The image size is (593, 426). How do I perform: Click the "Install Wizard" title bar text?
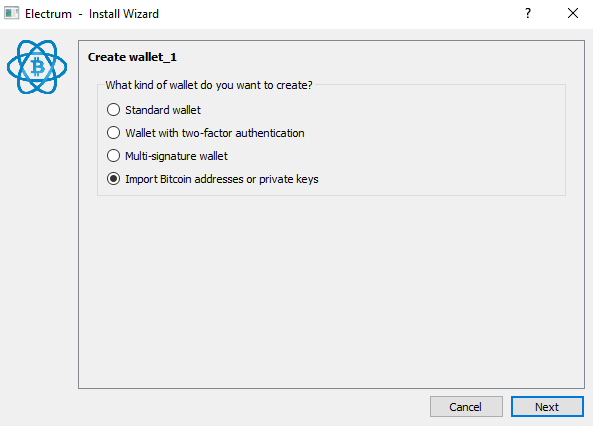click(124, 14)
